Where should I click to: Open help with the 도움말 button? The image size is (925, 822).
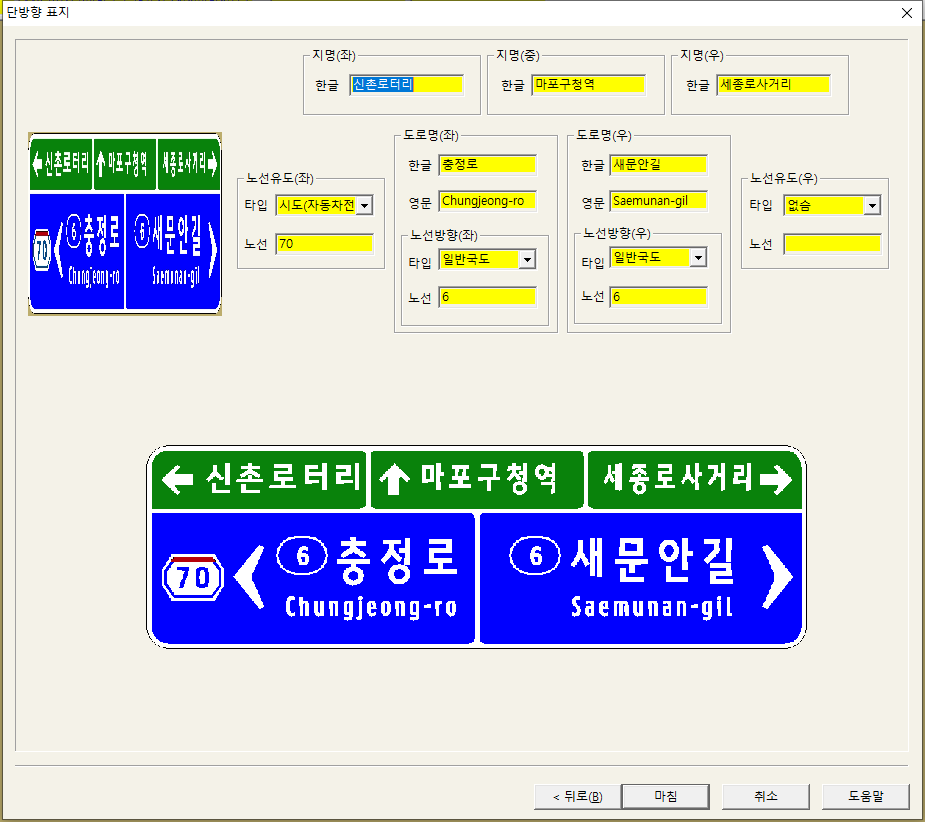(865, 796)
